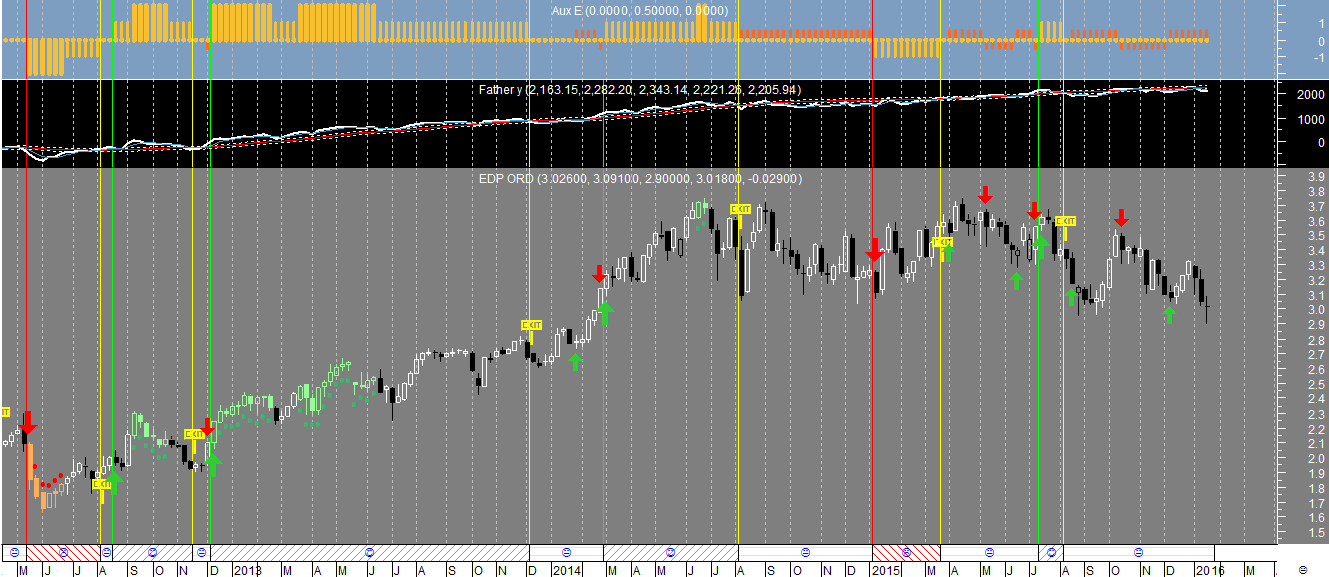Click the smiley in green mid-2014 strip segment
Viewport: 1329px width, 577px height.
click(671, 552)
